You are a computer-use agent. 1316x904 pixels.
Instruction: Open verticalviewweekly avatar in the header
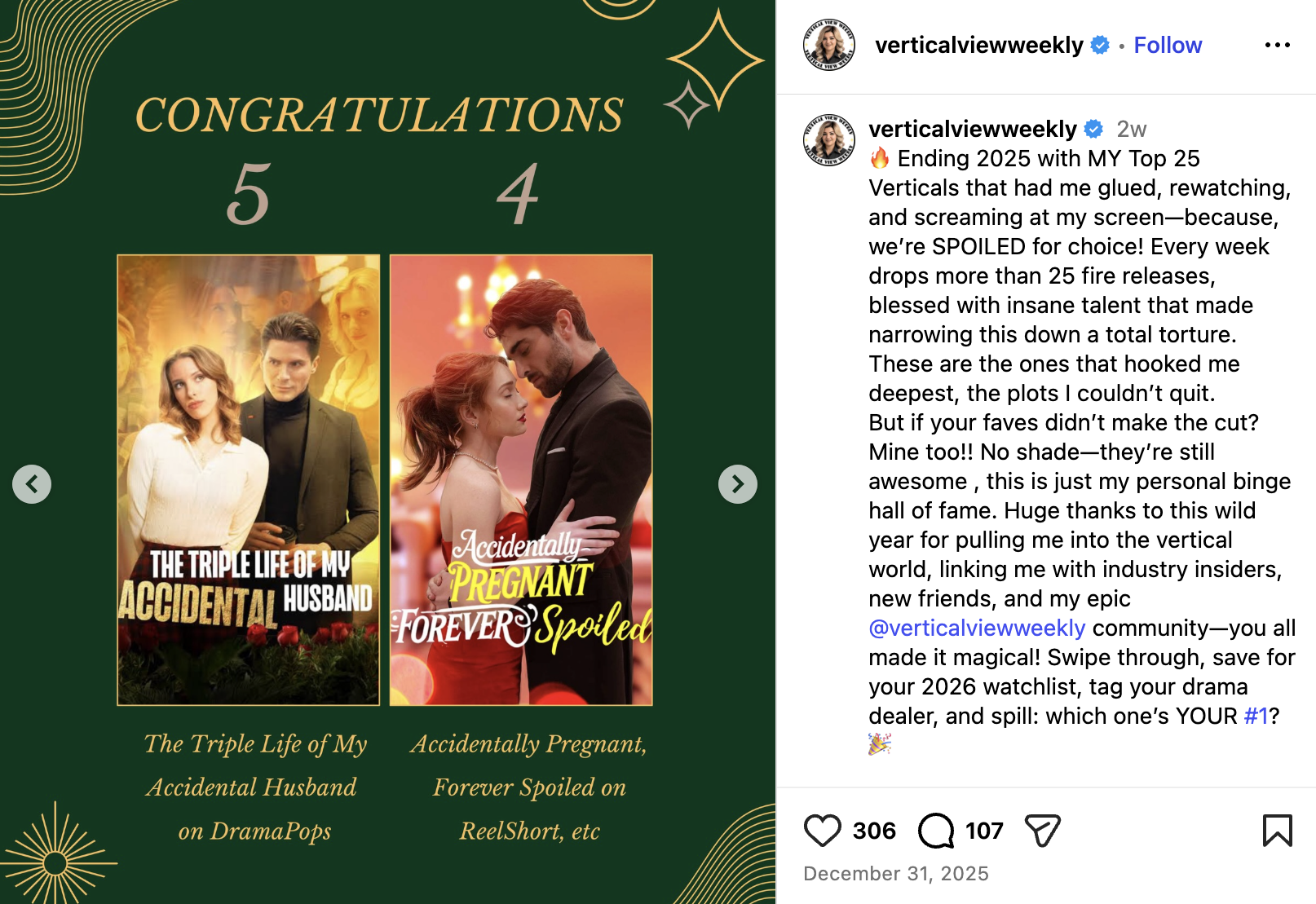[829, 45]
